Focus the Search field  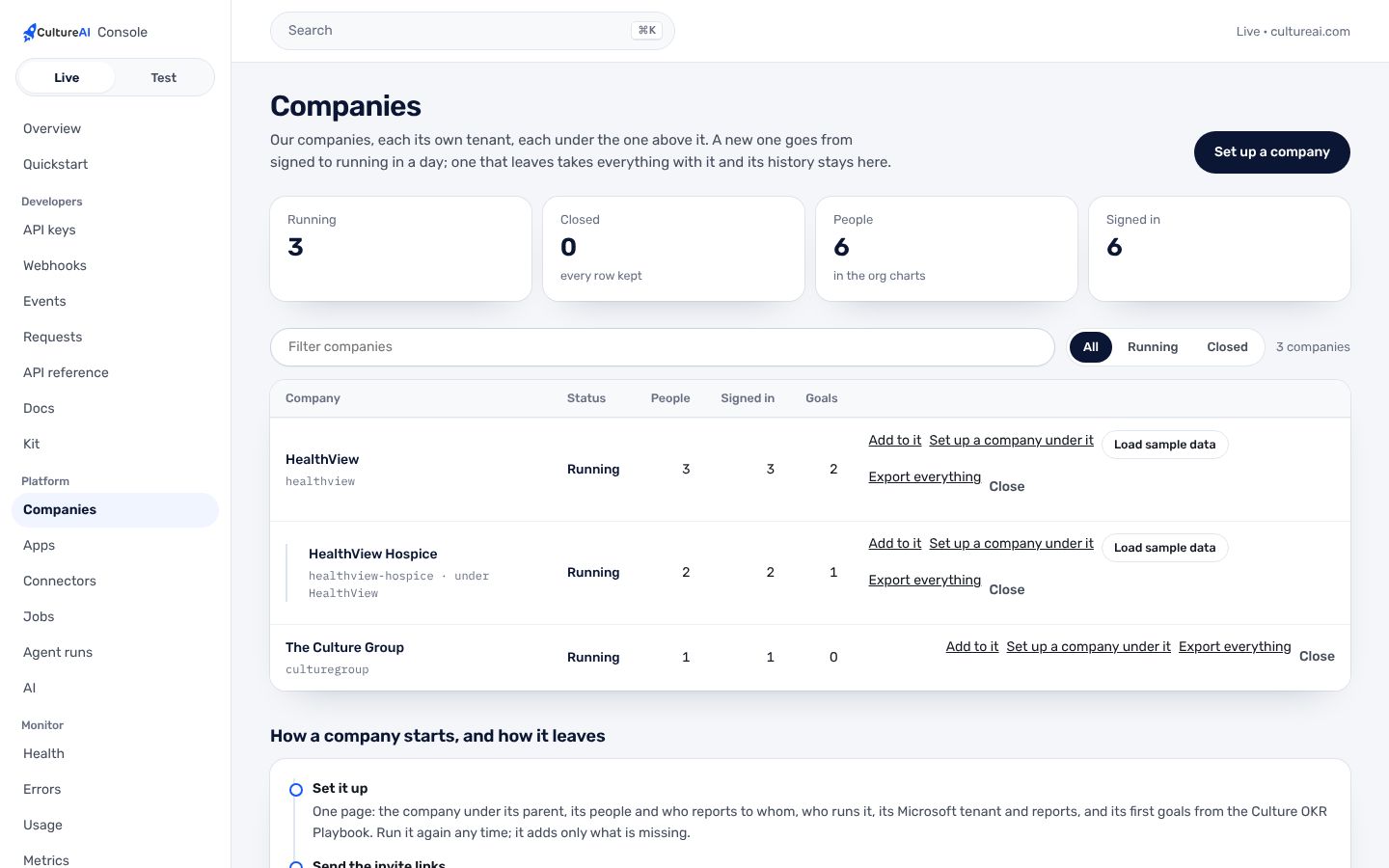pos(472,31)
